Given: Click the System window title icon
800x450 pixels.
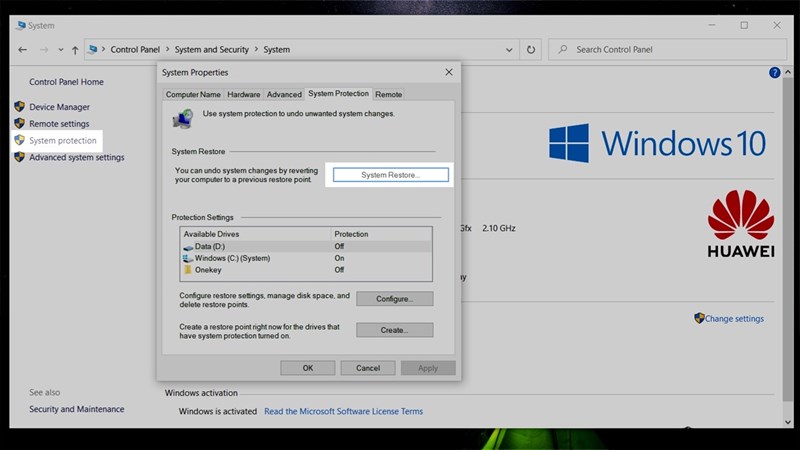Looking at the screenshot, I should 21,26.
